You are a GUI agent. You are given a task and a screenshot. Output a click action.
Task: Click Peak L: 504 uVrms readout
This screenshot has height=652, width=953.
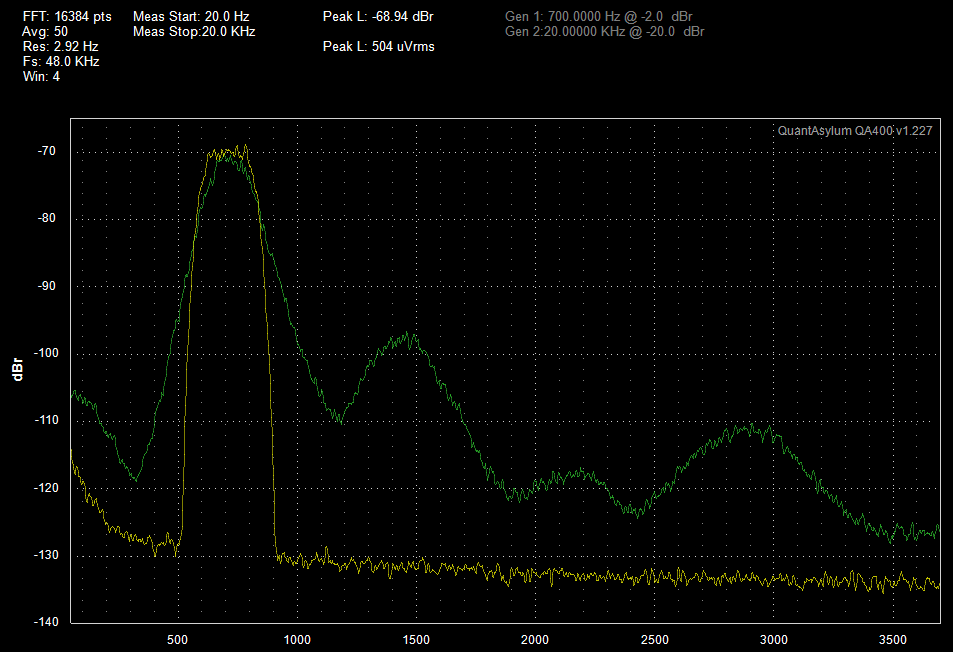point(379,46)
